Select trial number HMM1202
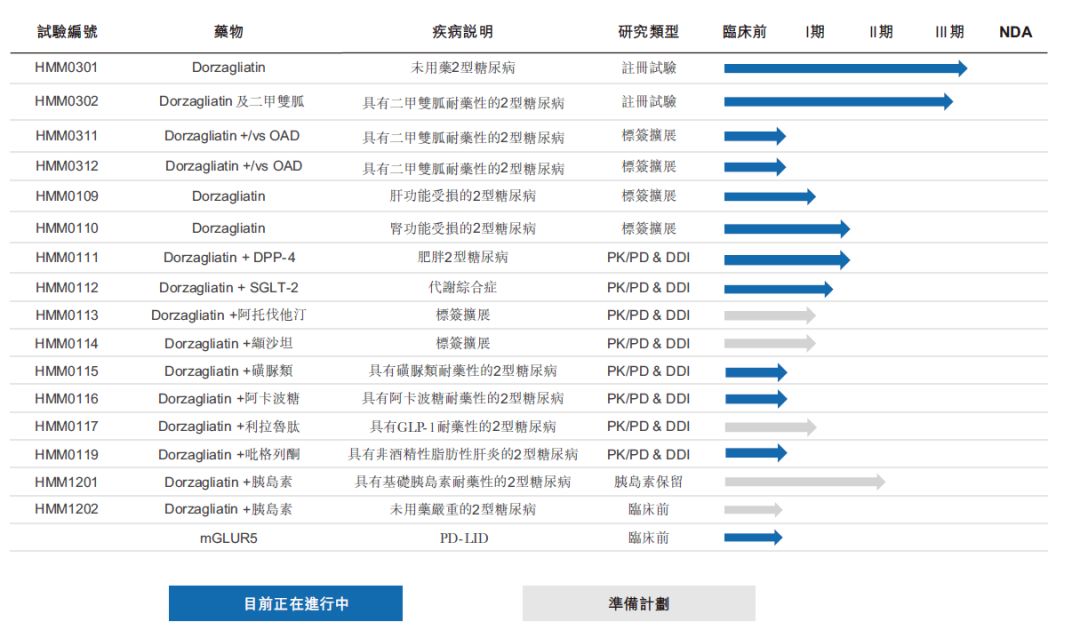1080x638 pixels. coord(66,509)
